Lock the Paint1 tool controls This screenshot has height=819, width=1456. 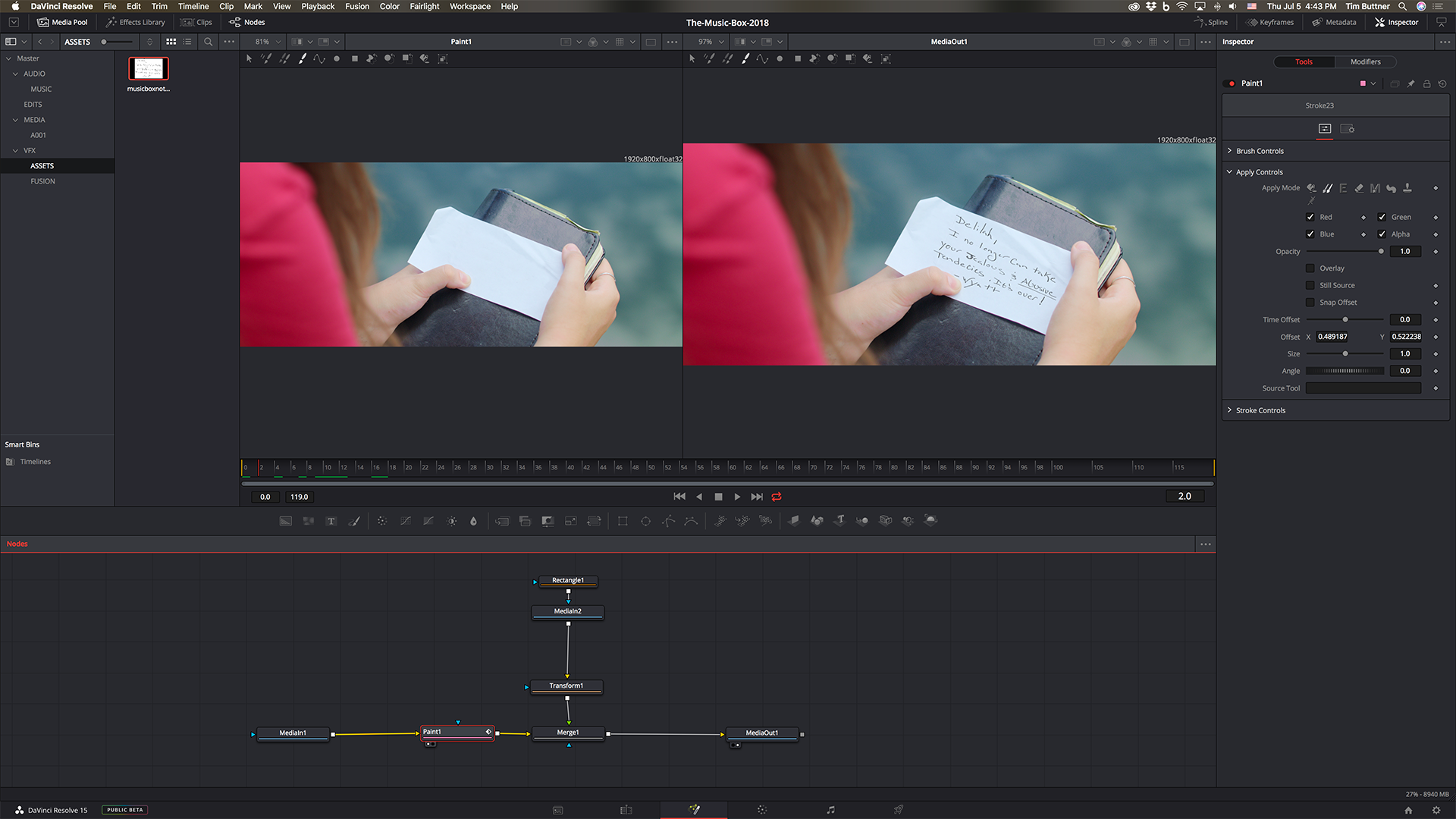[1426, 83]
